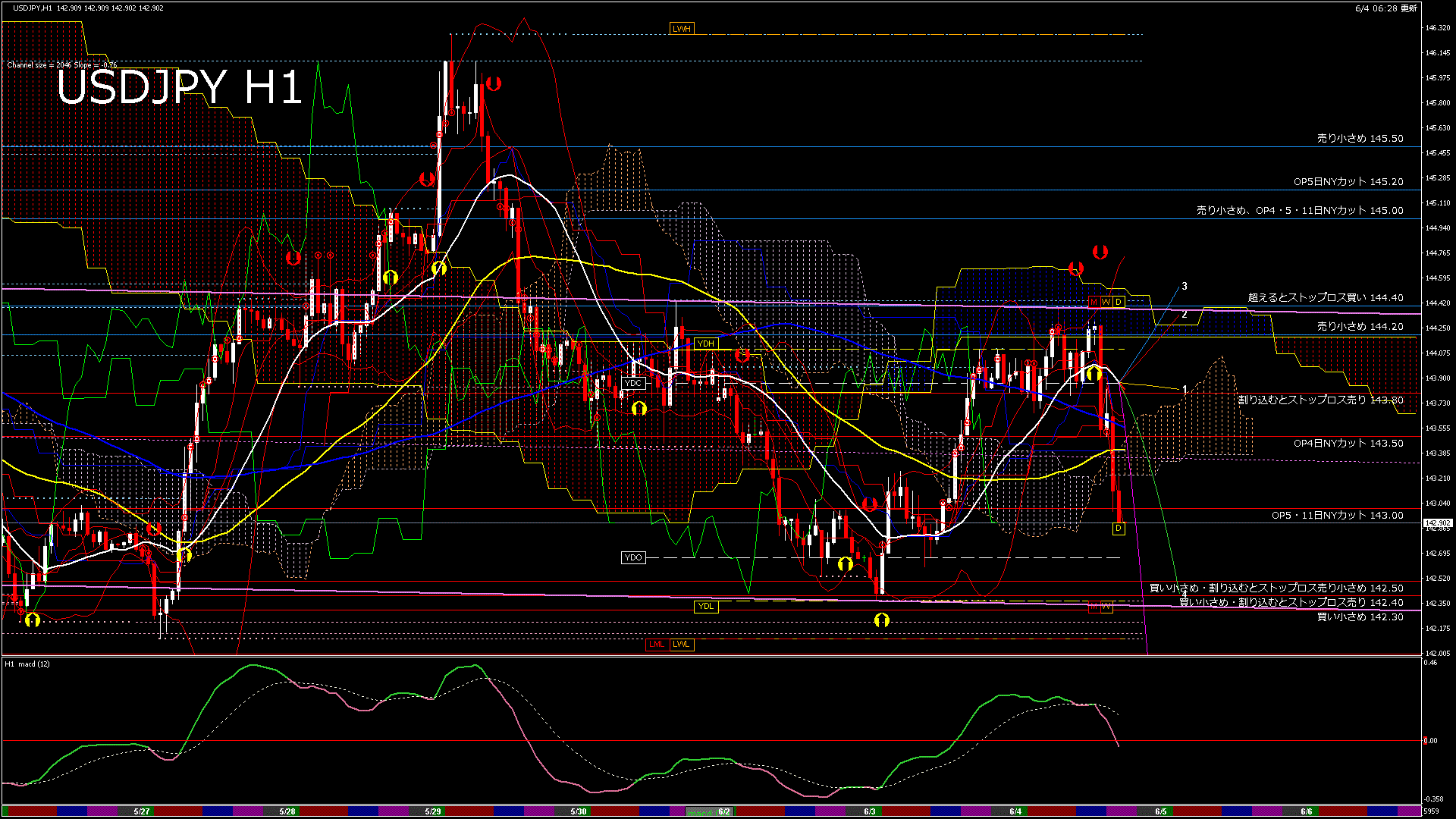Click the large USDJPY H1 chart title
Screen dimensions: 1456x819
(x=180, y=86)
